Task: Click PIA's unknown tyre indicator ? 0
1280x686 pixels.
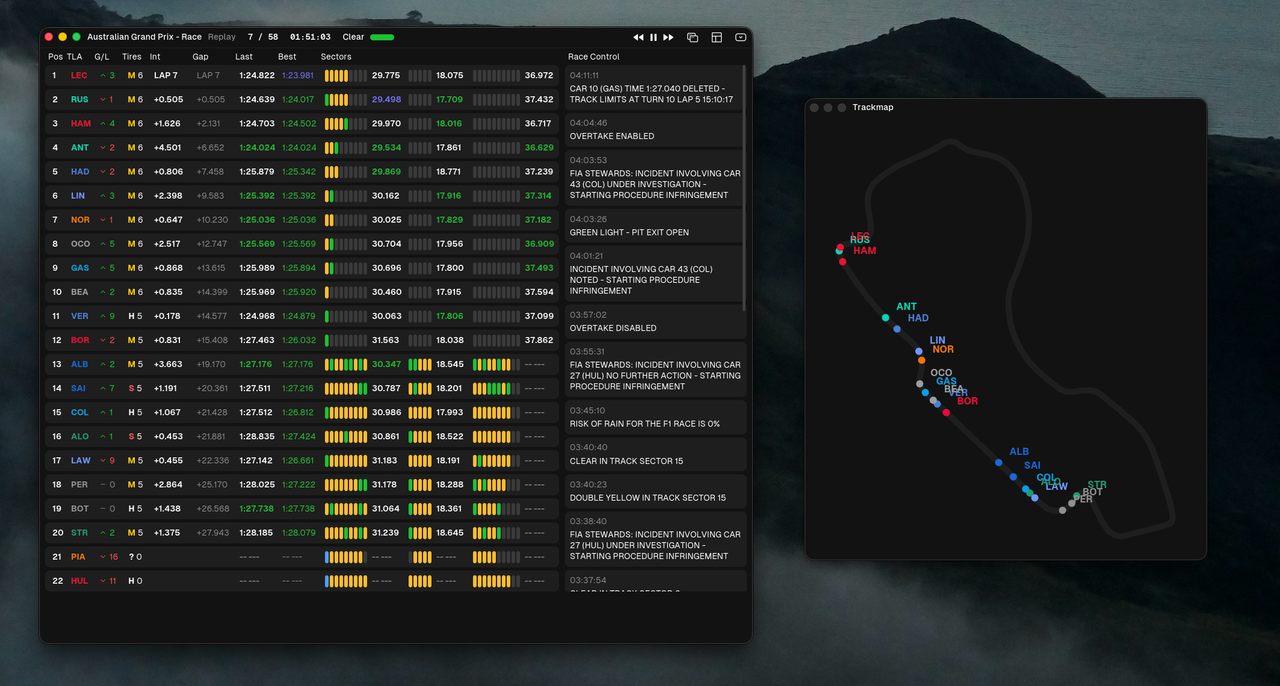Action: click(x=135, y=556)
